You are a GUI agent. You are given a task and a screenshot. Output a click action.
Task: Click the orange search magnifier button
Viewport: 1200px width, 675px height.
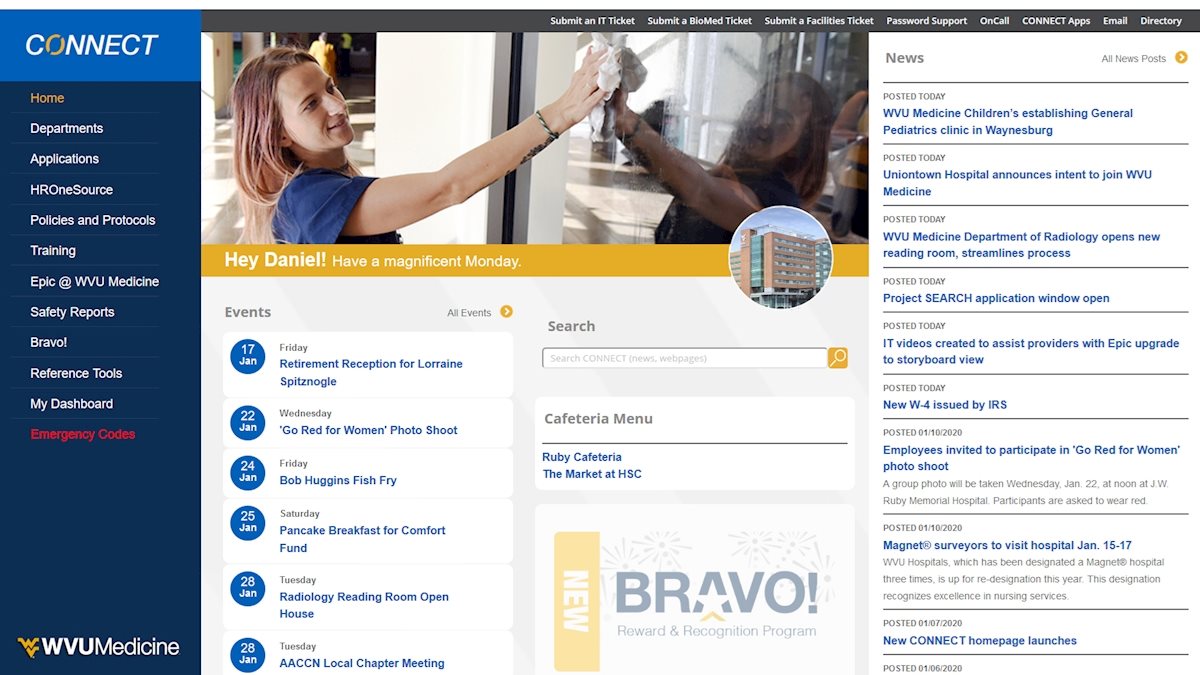(838, 358)
